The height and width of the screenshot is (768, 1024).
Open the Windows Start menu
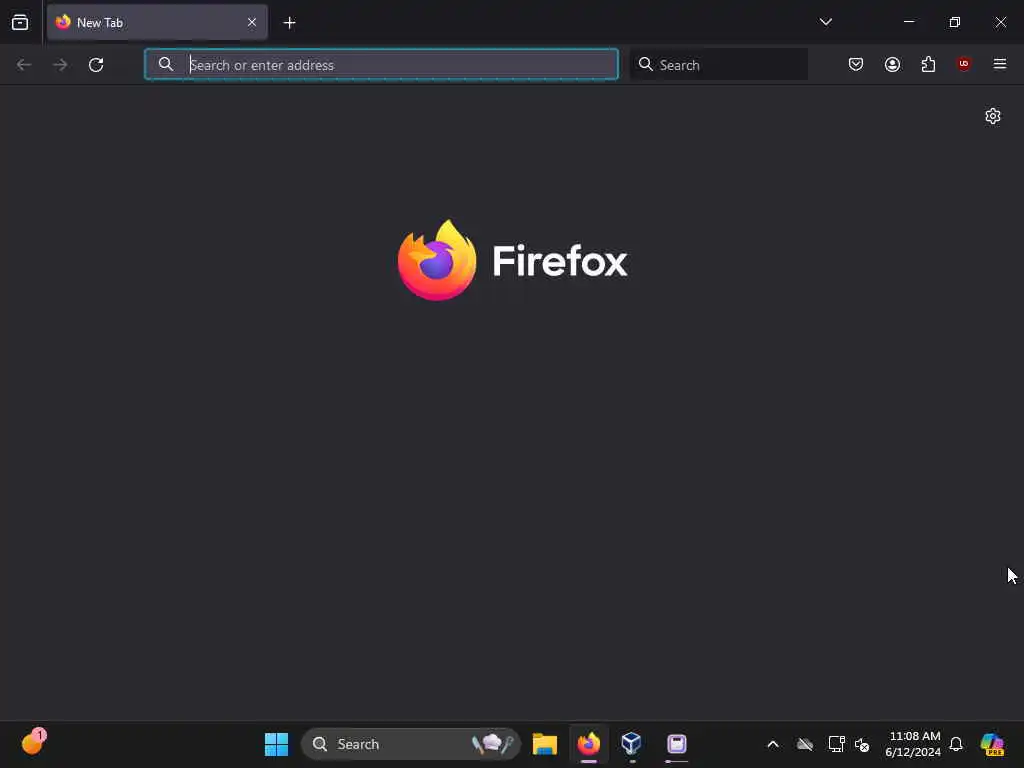pos(276,744)
